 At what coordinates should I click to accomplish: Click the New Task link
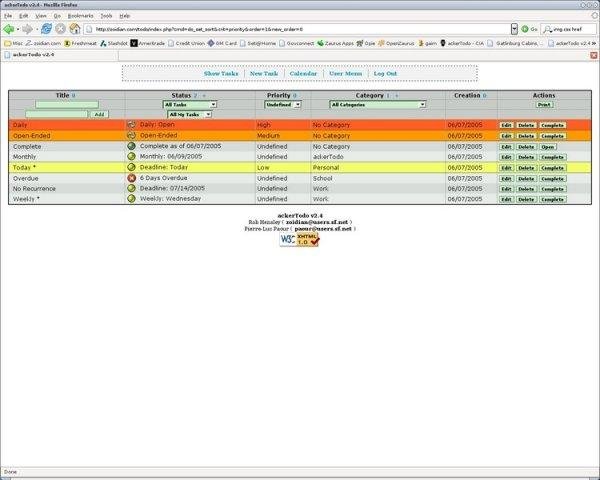coord(264,74)
